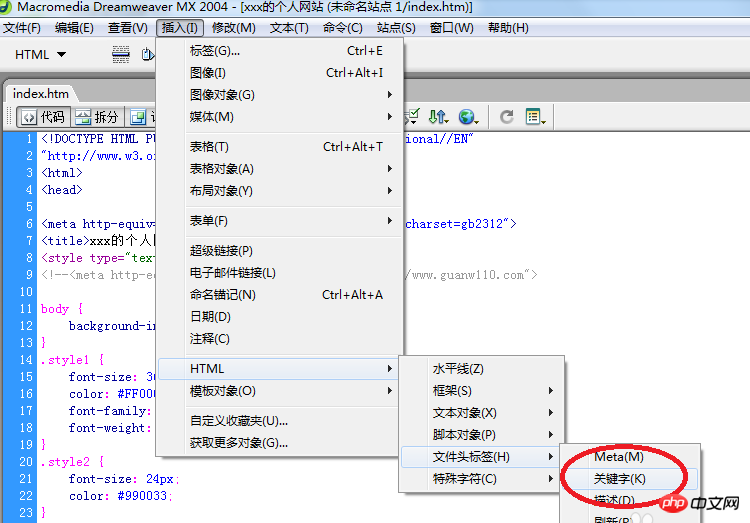Expand the 文件头标签(H) submenu
Viewport: 750px width, 523px height.
pos(482,457)
